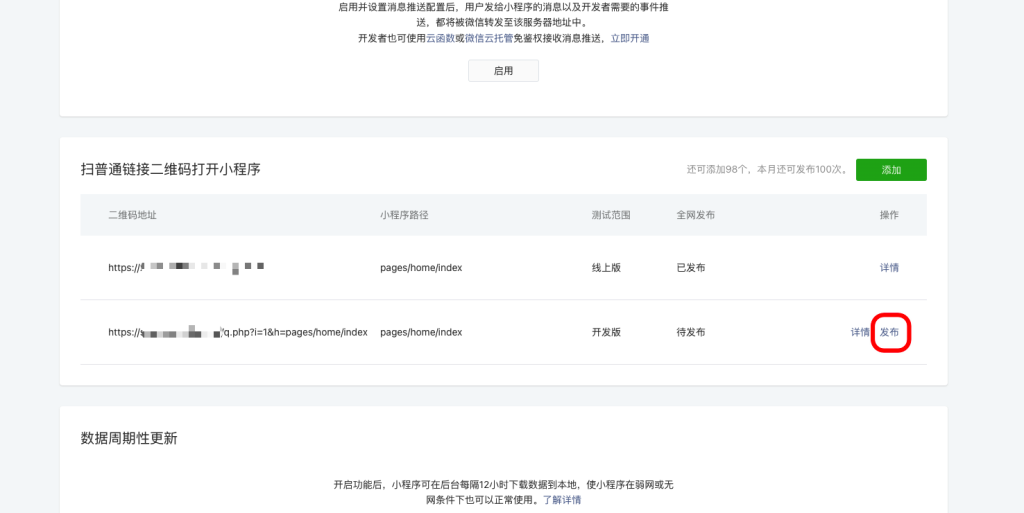This screenshot has height=513, width=1024.
Task: Click the 扫普通链接二维码打开小程序 section title
Action: click(170, 170)
